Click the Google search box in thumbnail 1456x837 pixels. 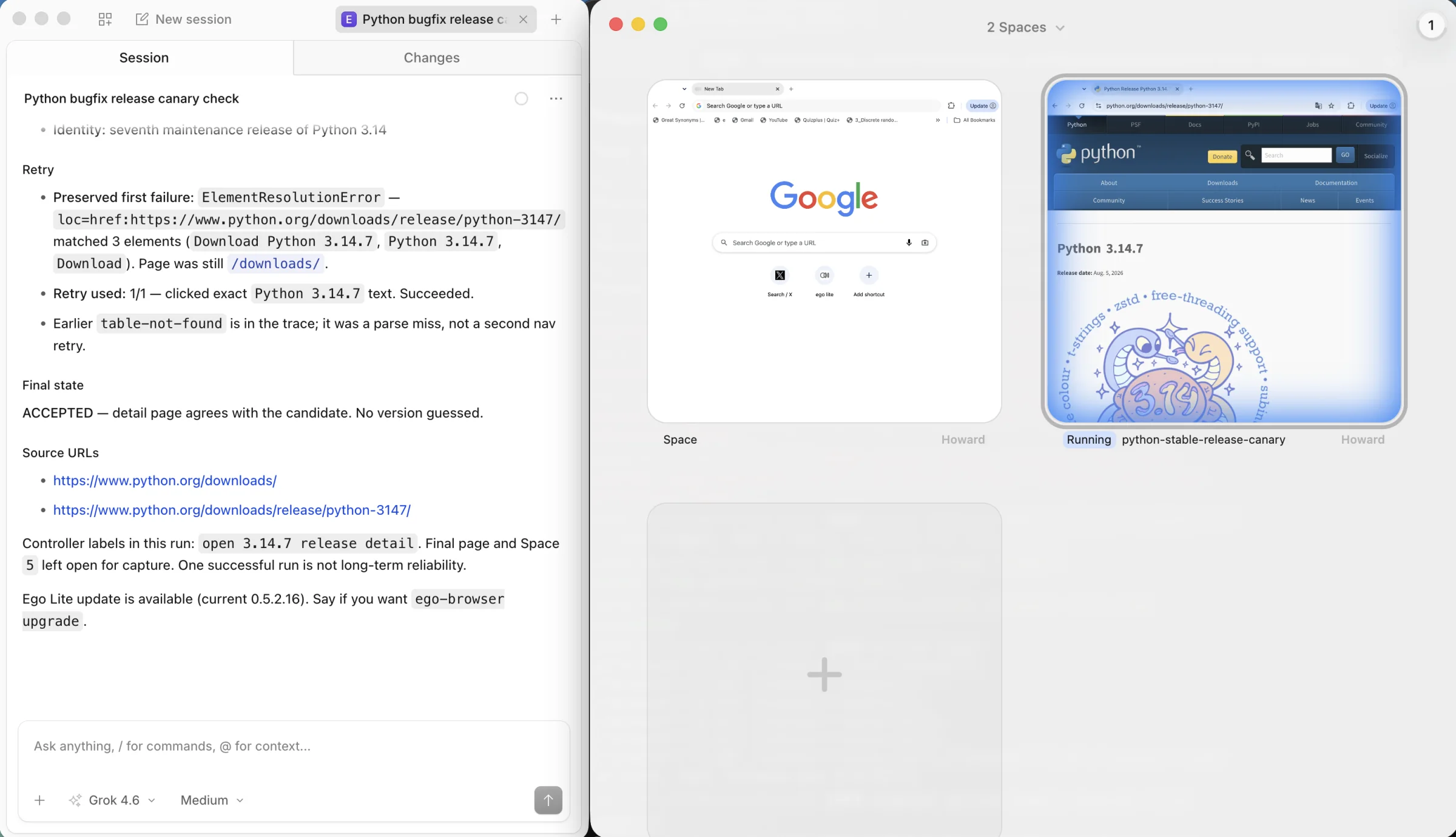point(824,243)
